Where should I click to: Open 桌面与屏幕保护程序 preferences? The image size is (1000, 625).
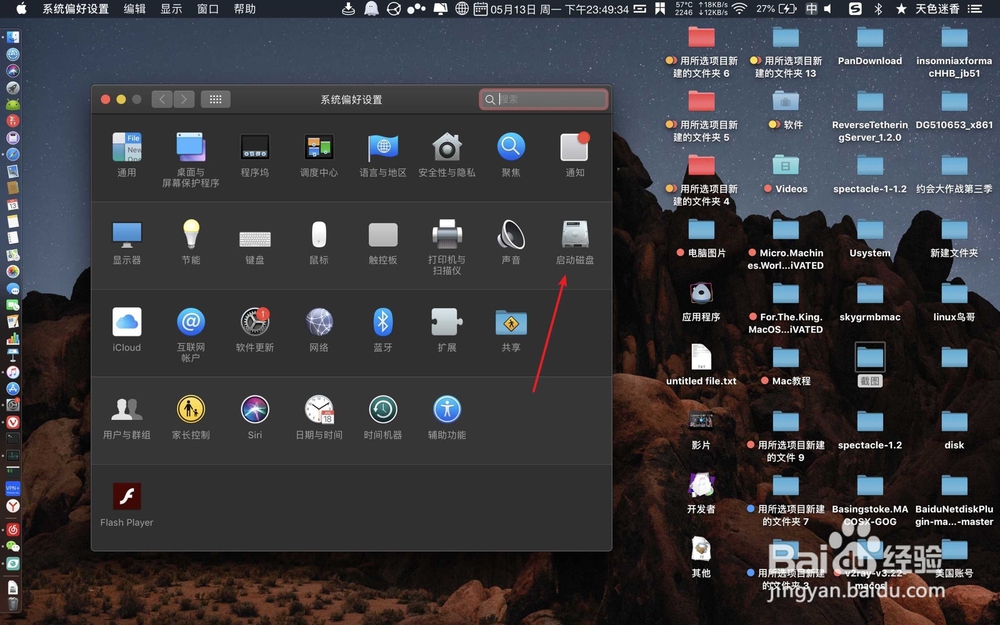(x=191, y=147)
